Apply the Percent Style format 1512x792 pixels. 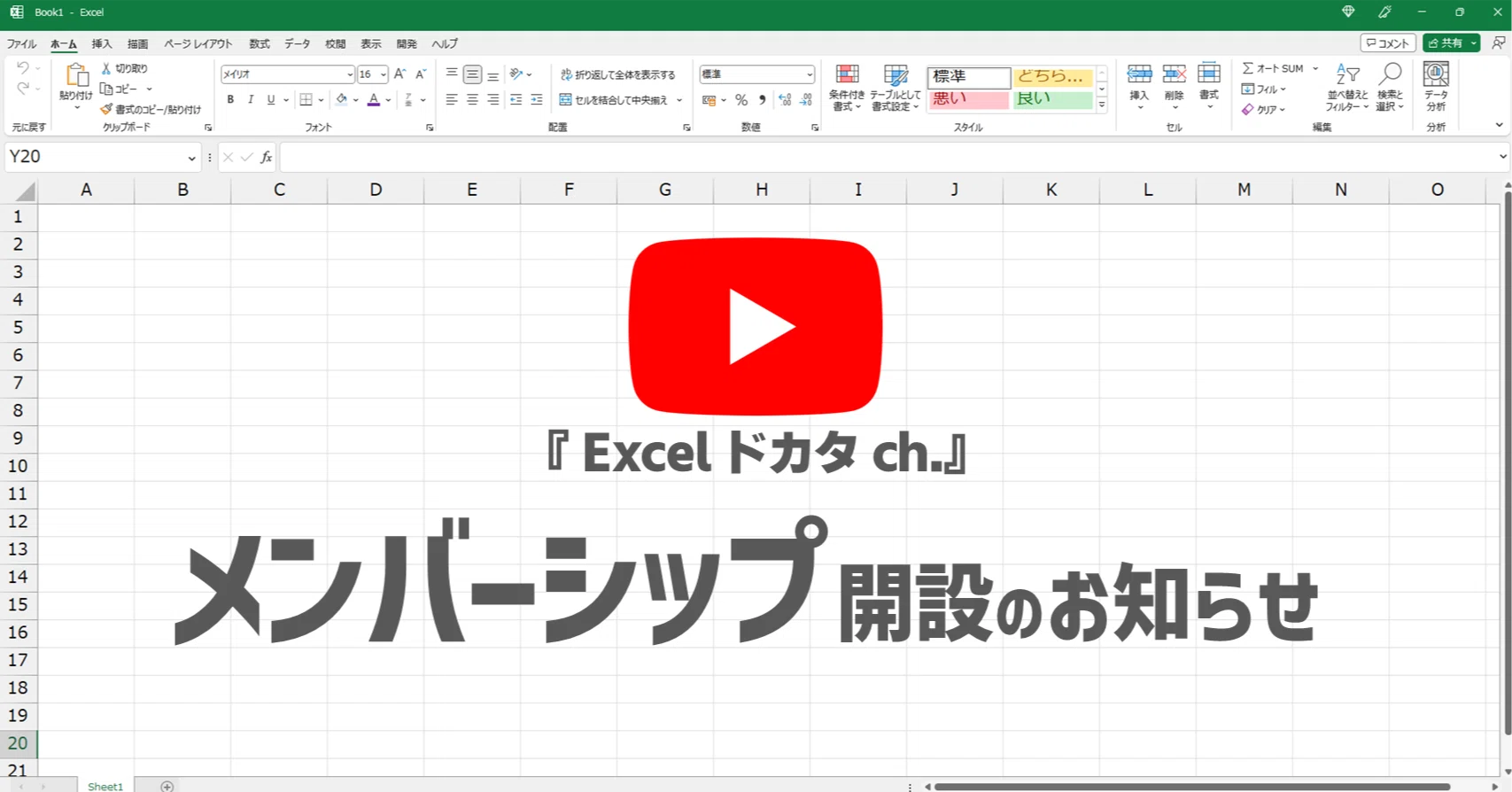tap(741, 100)
